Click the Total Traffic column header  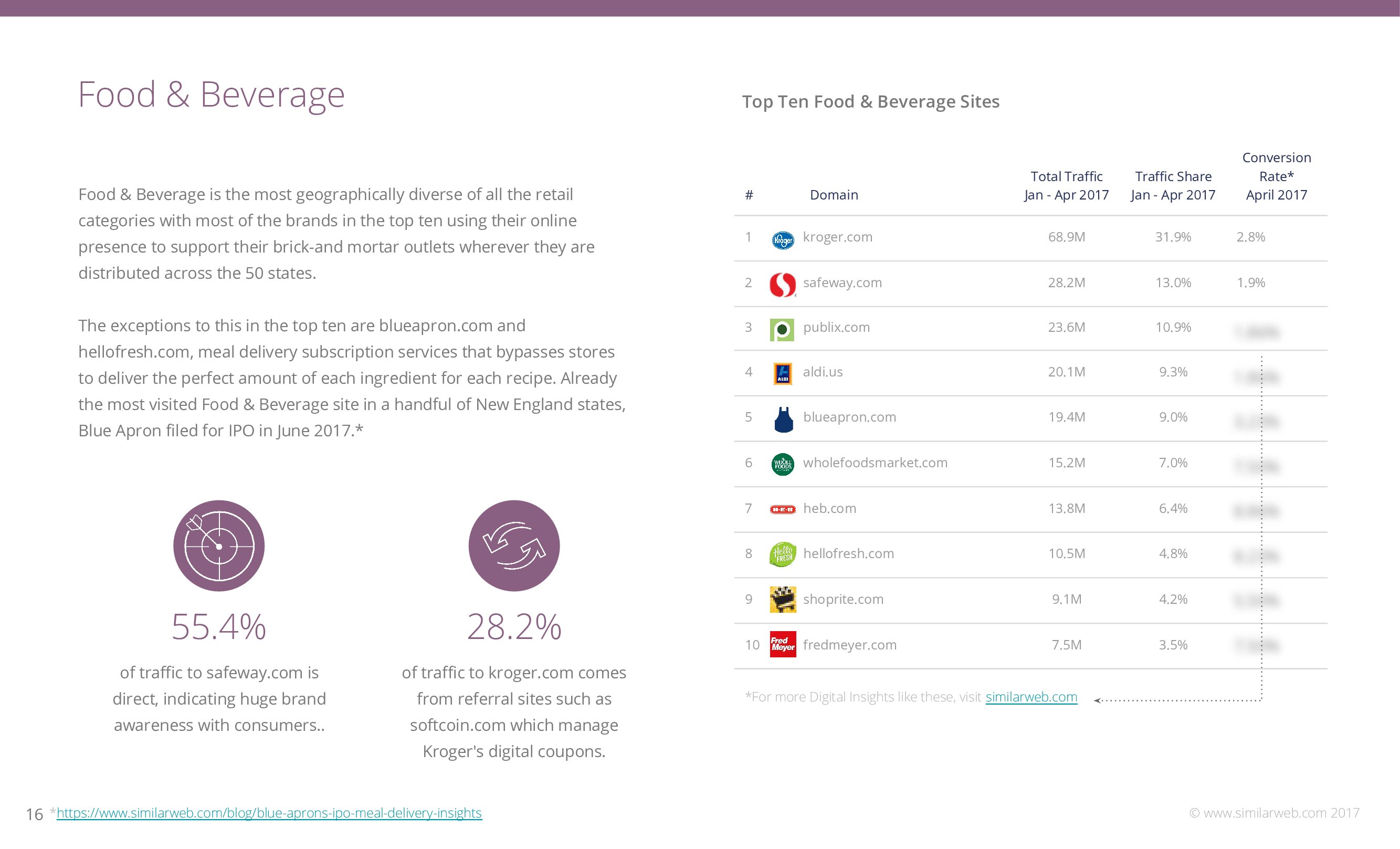[1066, 186]
